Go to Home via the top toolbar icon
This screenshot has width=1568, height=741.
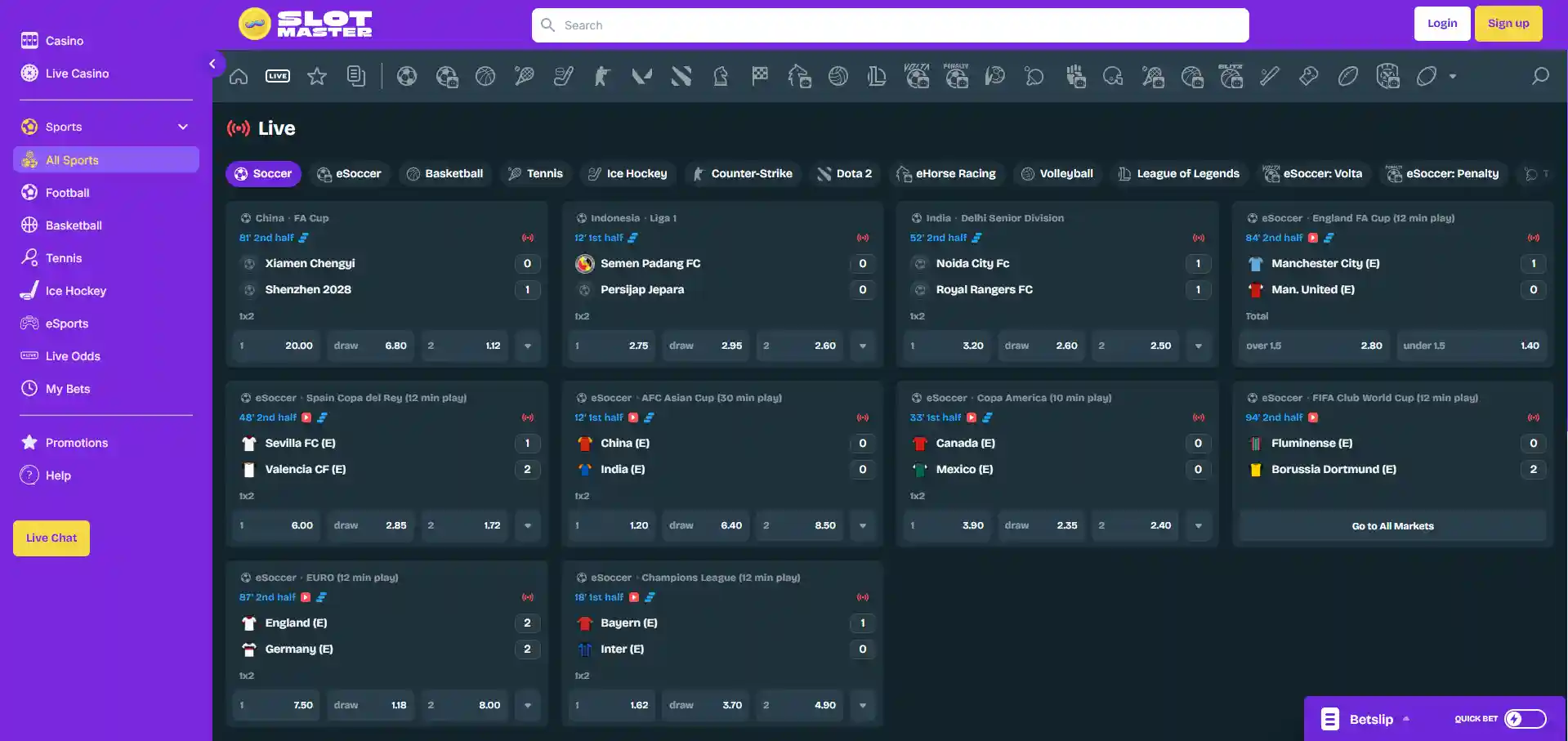coord(239,76)
